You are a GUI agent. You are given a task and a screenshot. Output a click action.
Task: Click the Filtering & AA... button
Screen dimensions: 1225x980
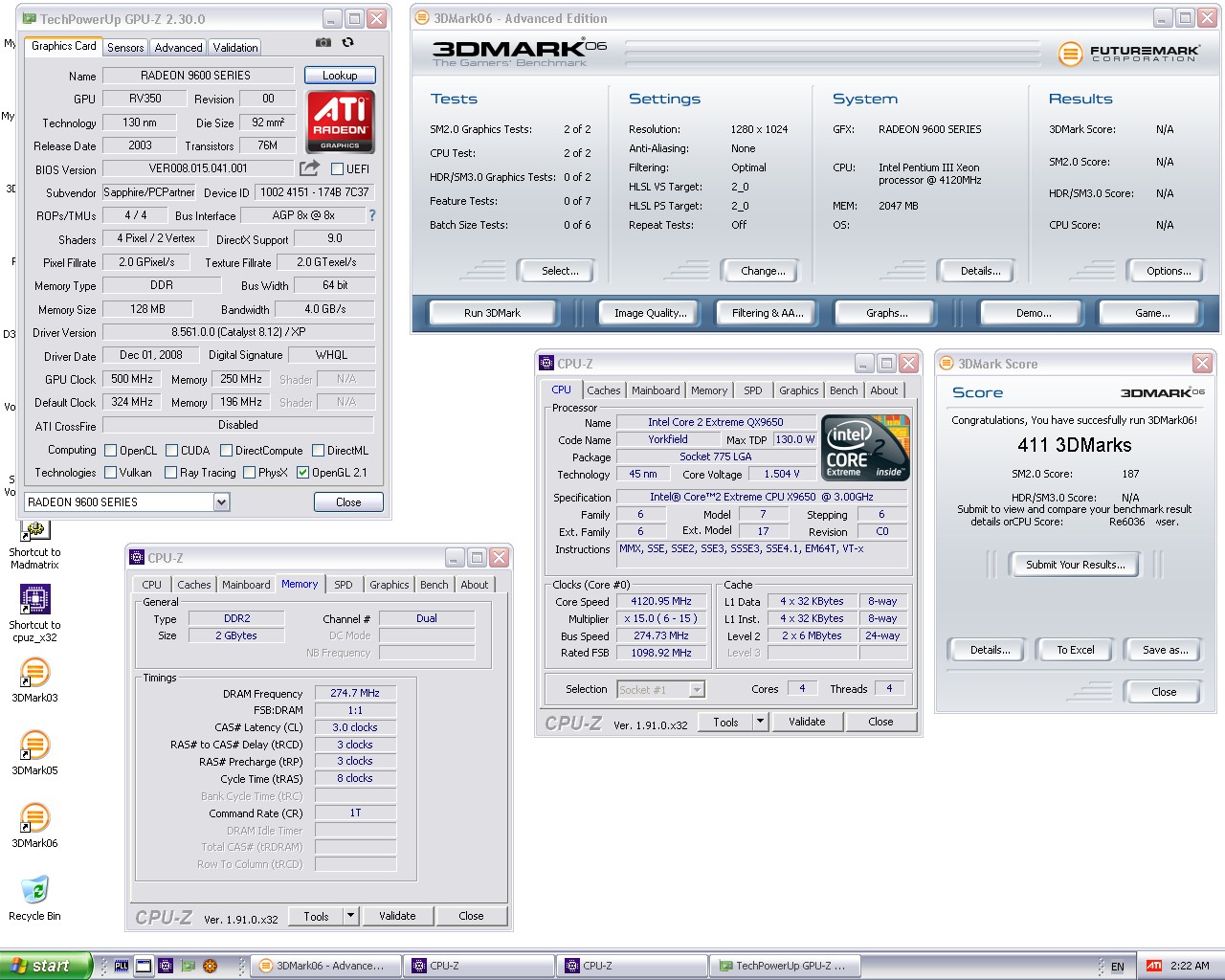click(768, 313)
